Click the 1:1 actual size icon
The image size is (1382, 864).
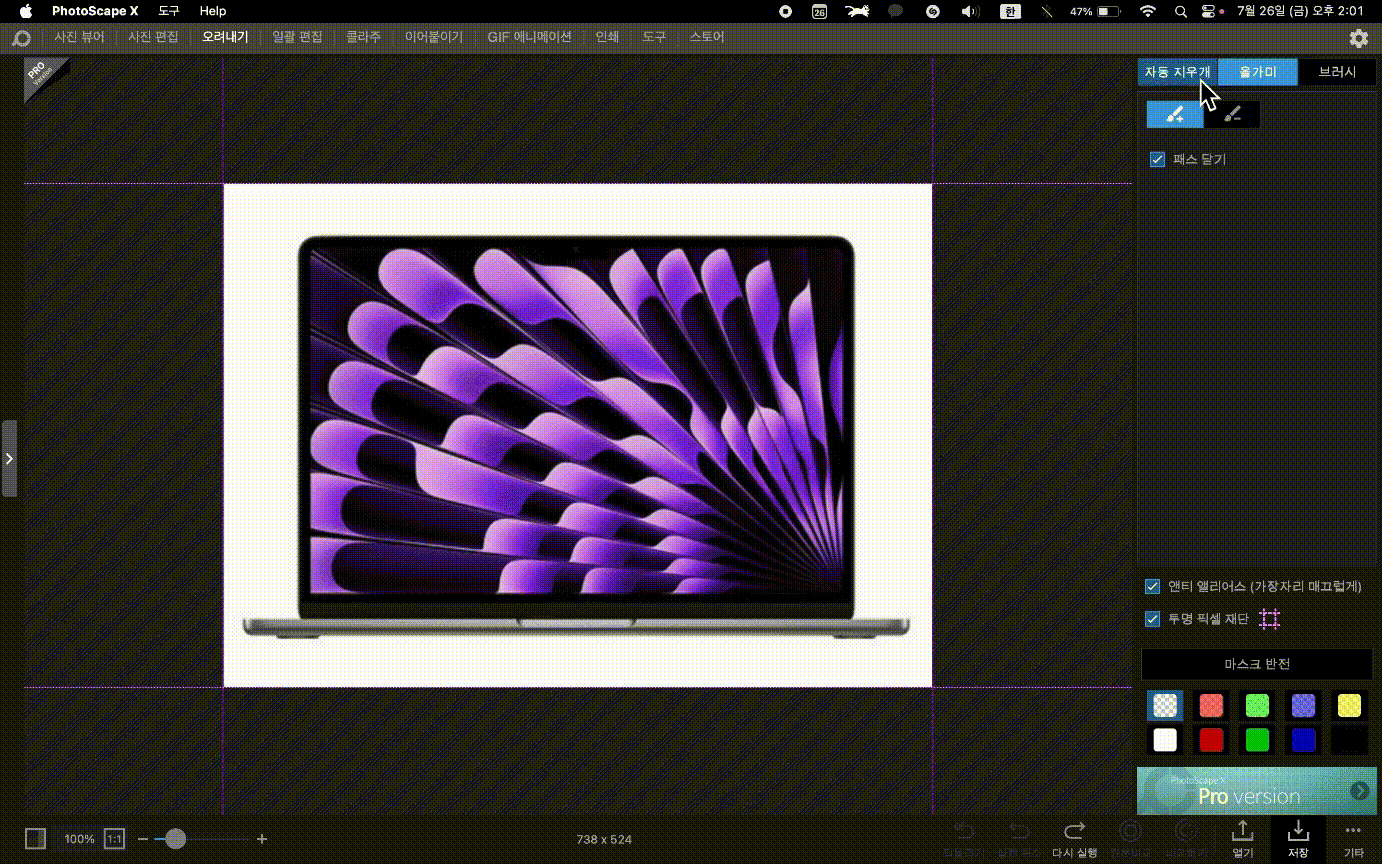[x=114, y=839]
